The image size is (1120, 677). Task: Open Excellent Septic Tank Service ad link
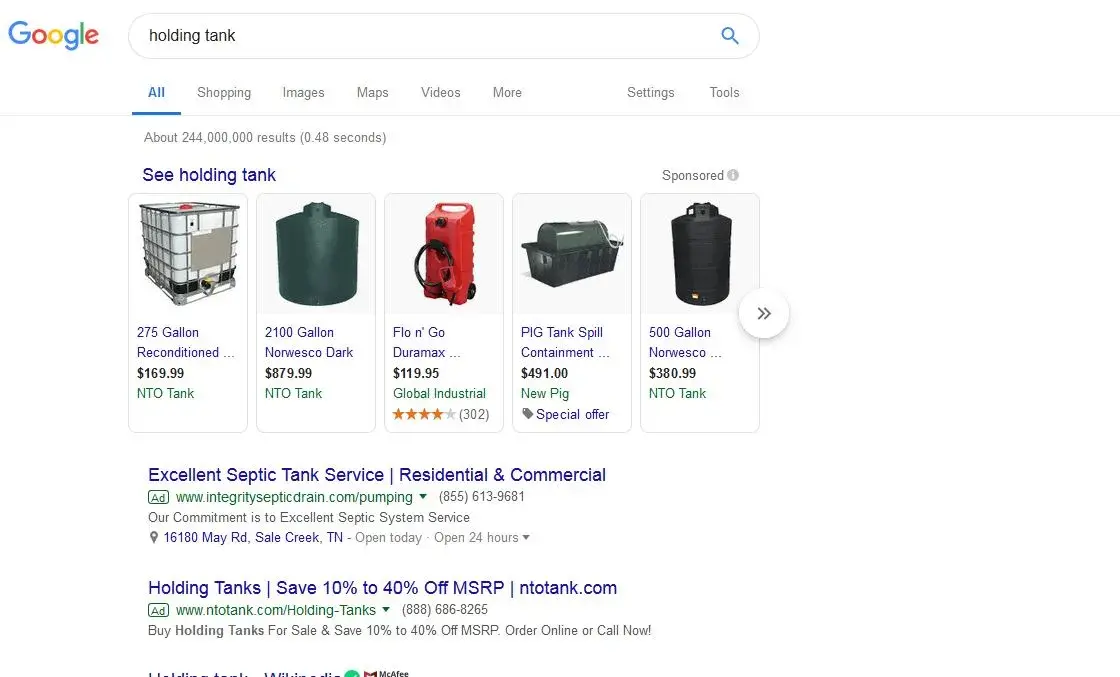click(x=376, y=475)
